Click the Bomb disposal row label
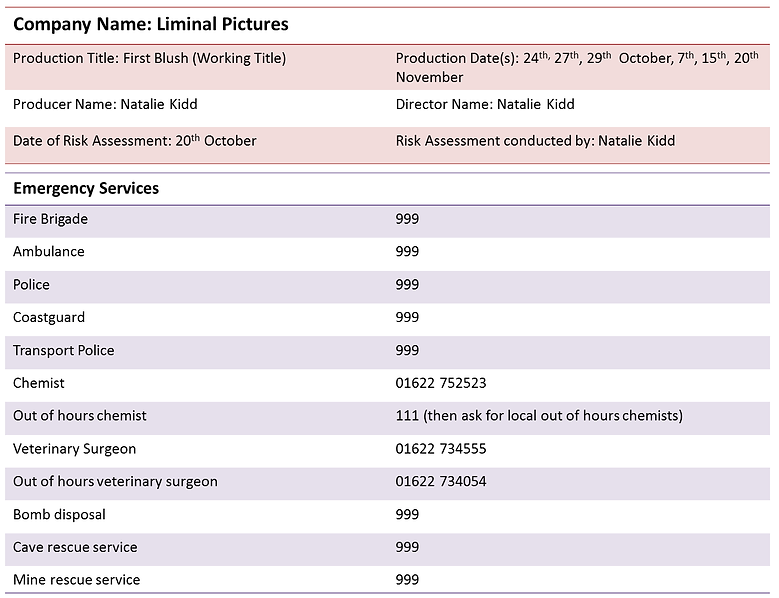 [59, 515]
